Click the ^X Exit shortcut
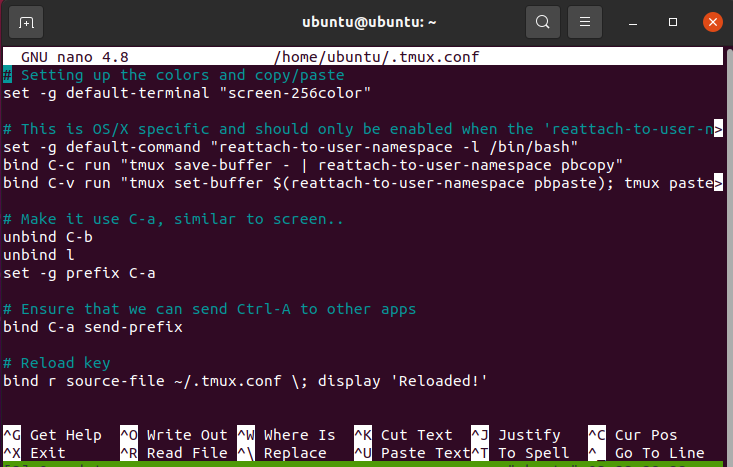 pos(35,453)
